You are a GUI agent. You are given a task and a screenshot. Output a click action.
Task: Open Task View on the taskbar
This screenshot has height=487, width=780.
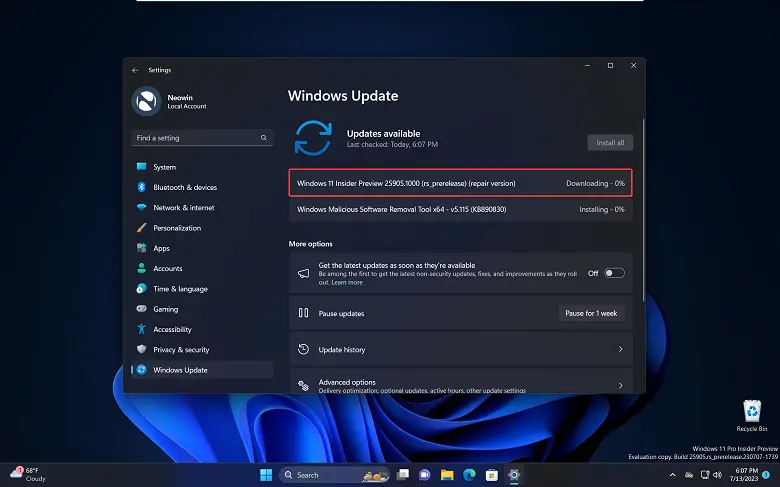(x=402, y=475)
